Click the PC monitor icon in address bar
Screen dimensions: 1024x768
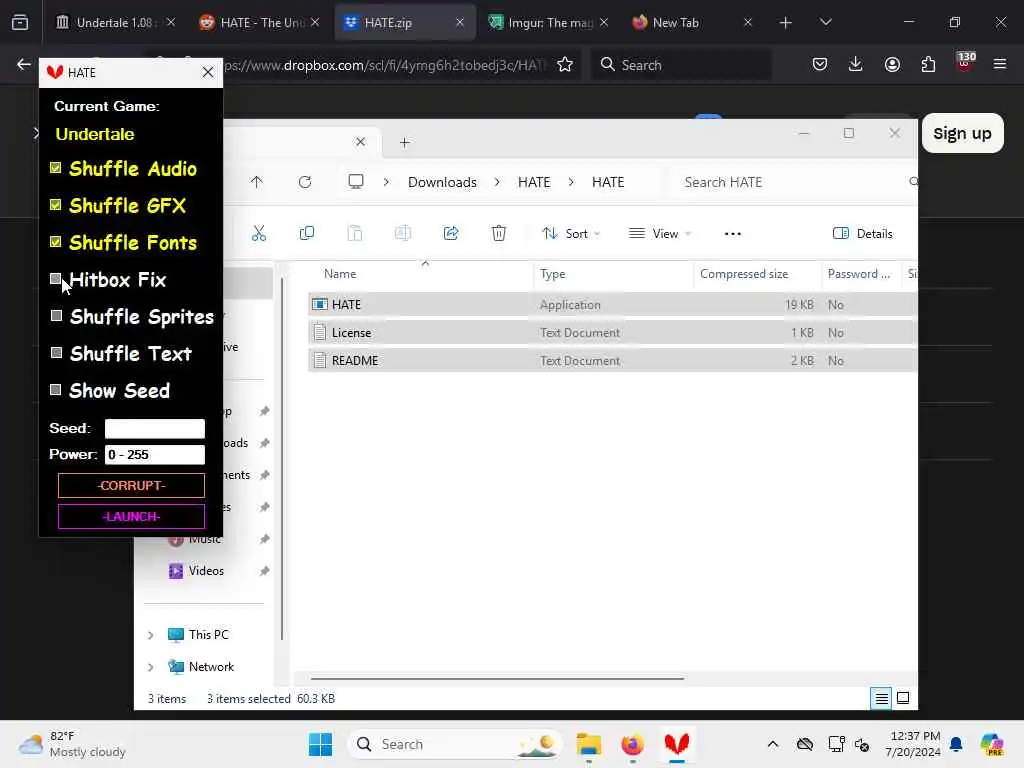click(356, 182)
